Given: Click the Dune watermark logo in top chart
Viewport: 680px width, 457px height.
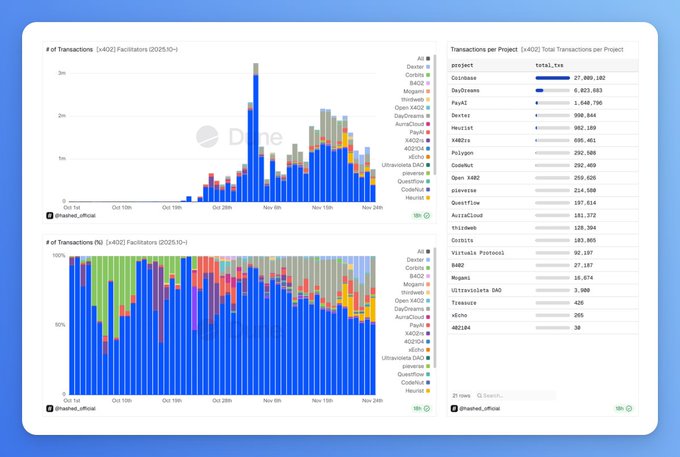Looking at the screenshot, I should pos(208,136).
